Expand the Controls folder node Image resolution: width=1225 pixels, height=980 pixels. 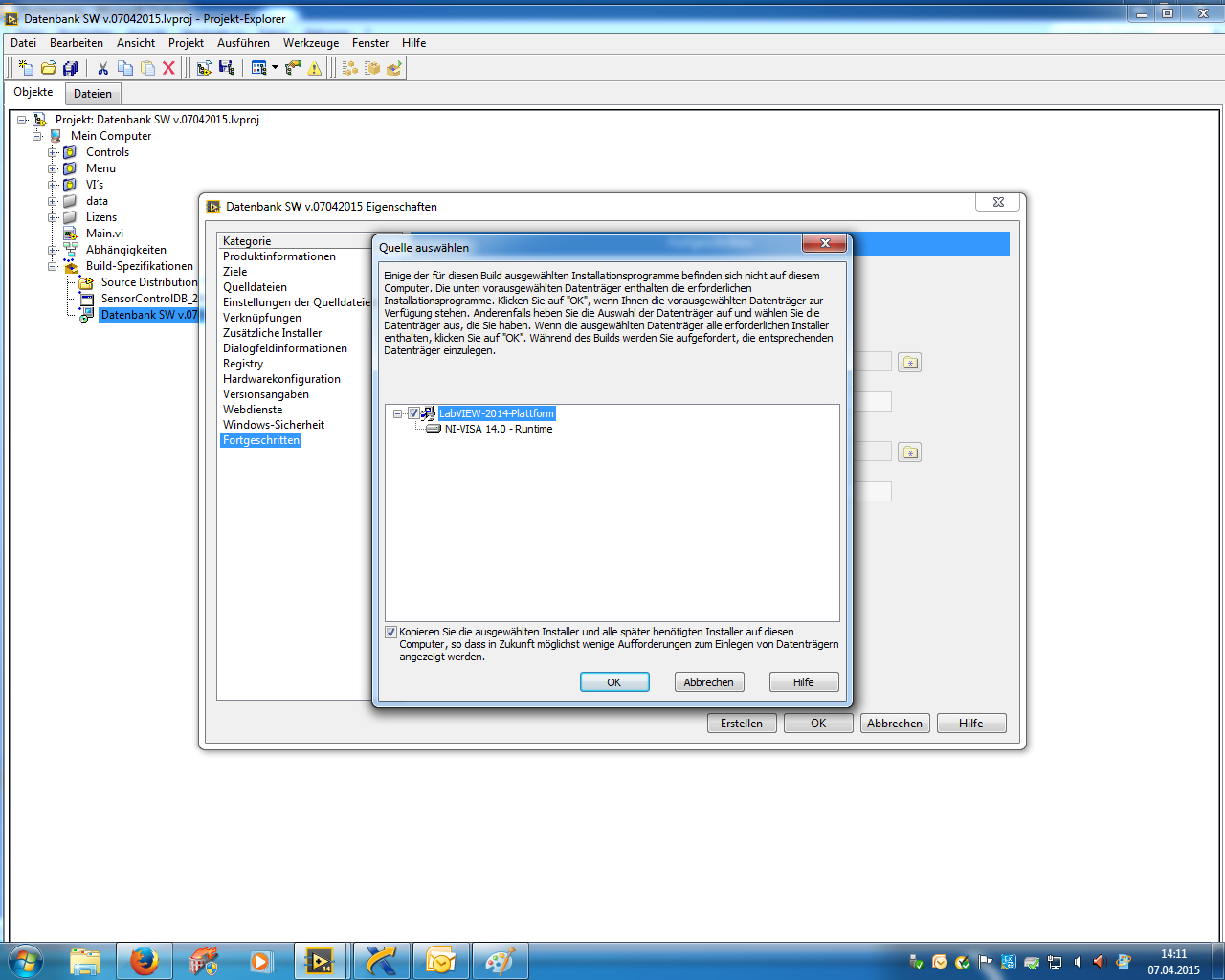(x=53, y=152)
